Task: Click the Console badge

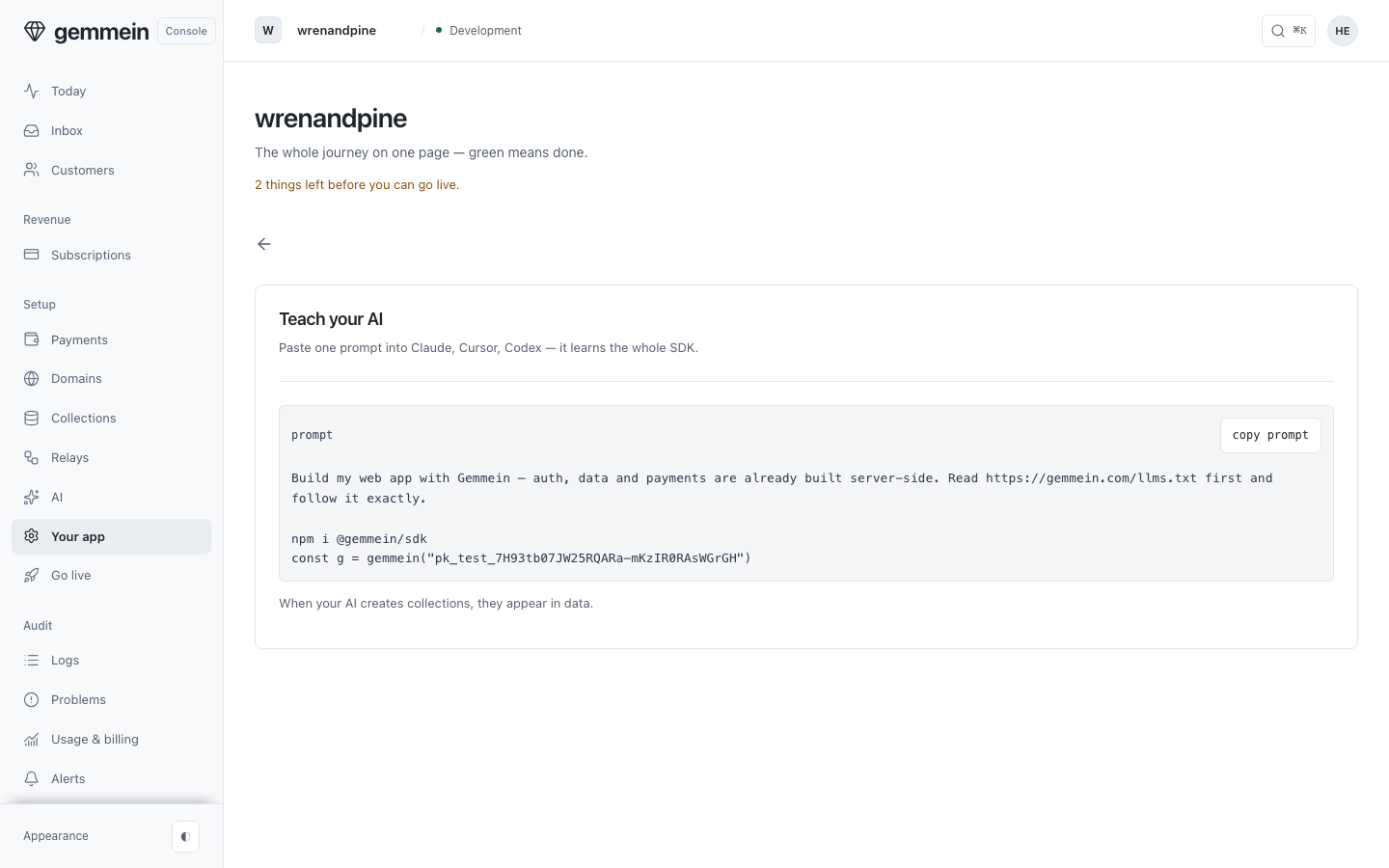Action: click(186, 31)
